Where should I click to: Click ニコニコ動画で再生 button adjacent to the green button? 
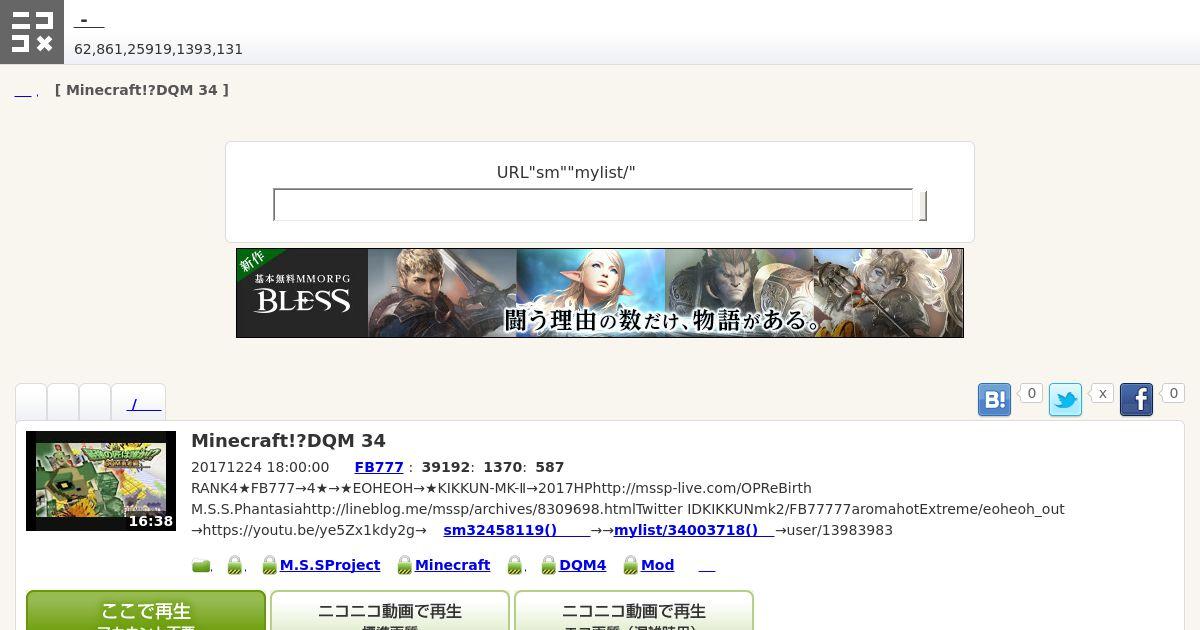click(390, 611)
